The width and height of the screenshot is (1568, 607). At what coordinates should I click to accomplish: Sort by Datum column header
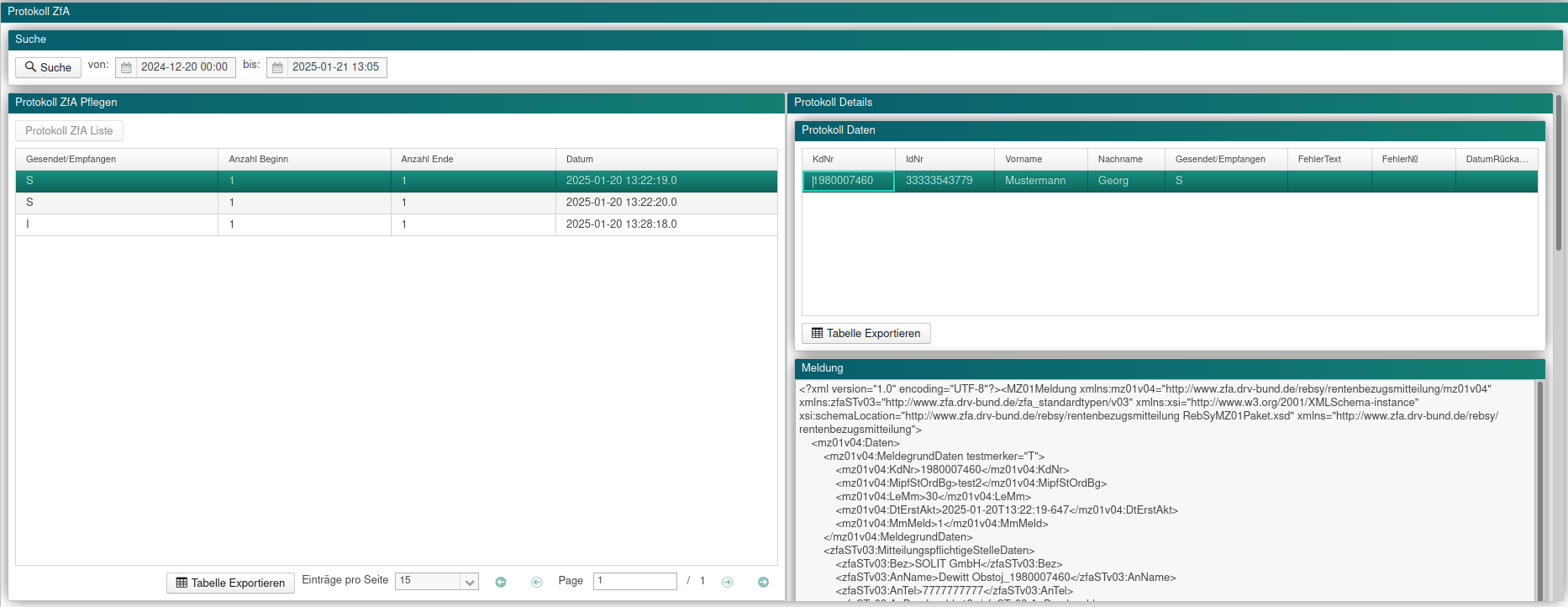tap(666, 159)
